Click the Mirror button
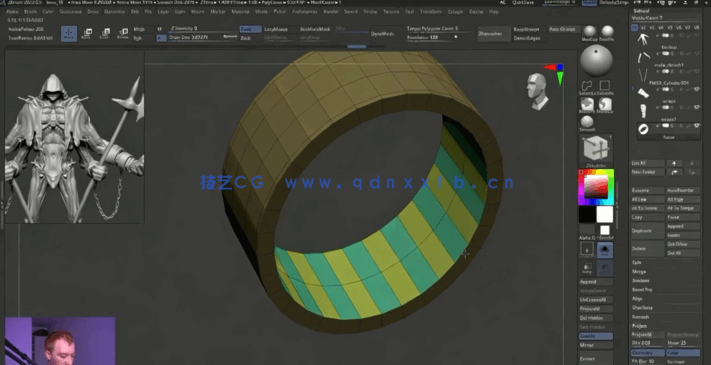Viewport: 711px width, 365px height. (x=596, y=345)
